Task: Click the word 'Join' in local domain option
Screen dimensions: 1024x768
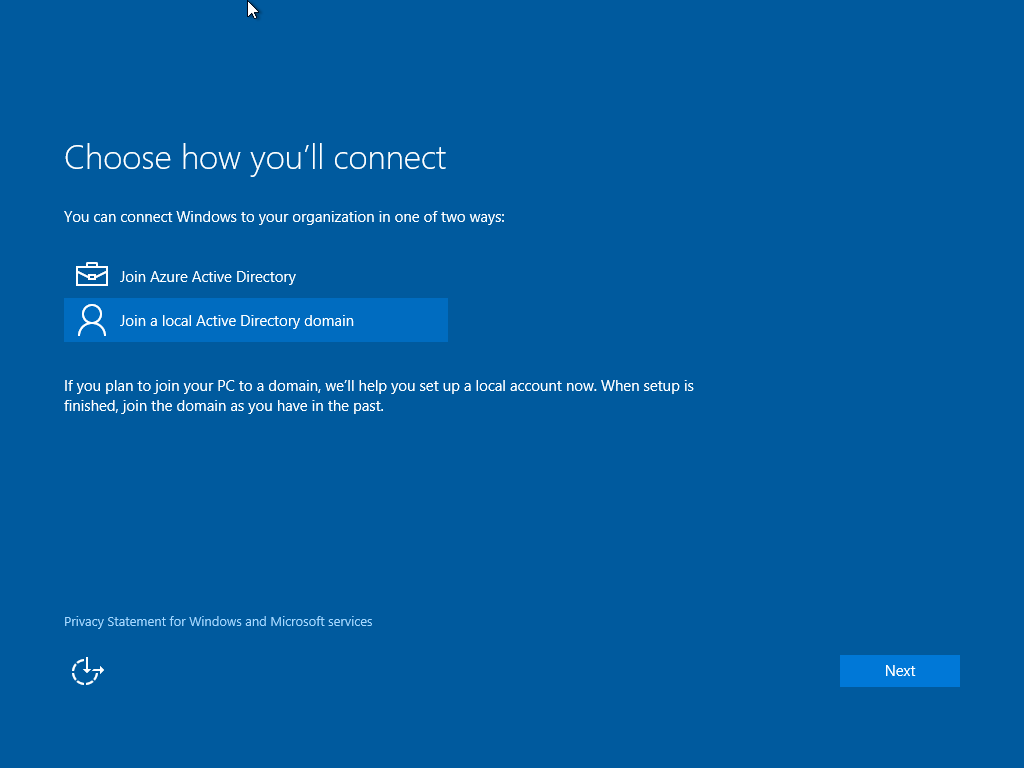Action: pos(132,321)
